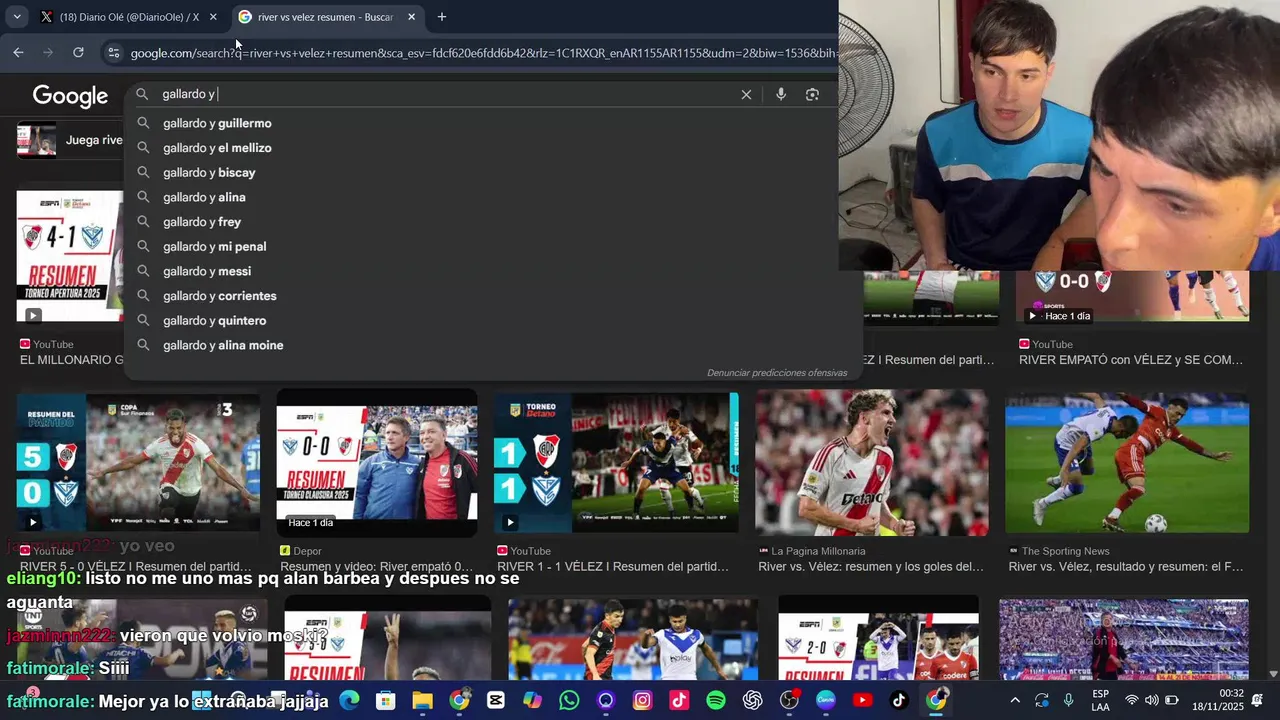Viewport: 1280px width, 720px height.
Task: Focus the google.com address bar URL
Action: click(x=484, y=53)
